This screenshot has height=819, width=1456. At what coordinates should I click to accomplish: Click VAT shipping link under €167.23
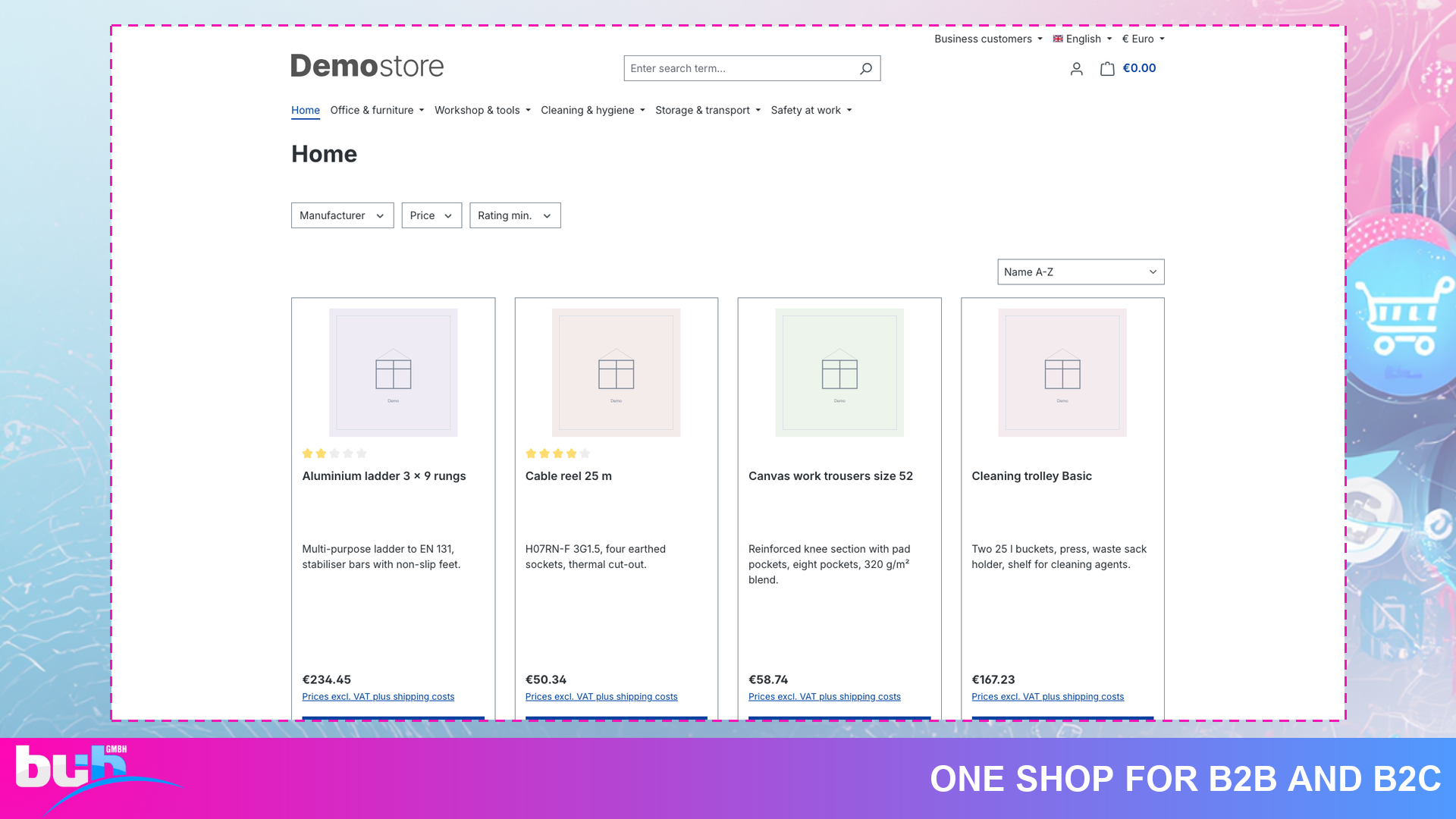[1047, 697]
